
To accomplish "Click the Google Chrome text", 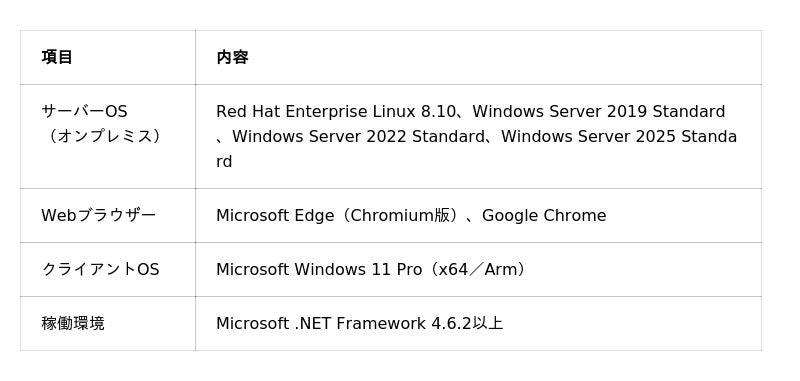I will pyautogui.click(x=544, y=215).
